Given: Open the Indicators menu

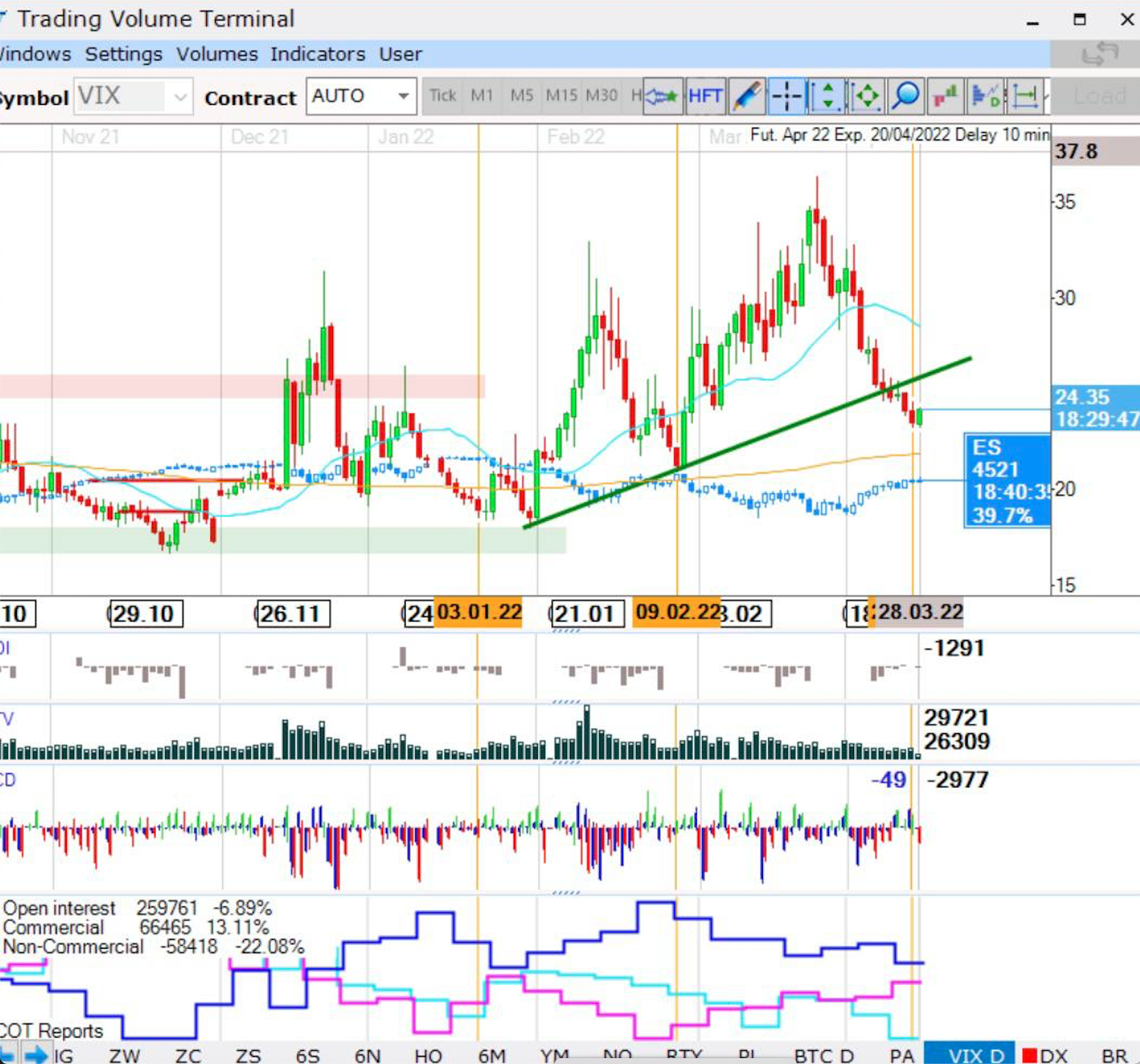Looking at the screenshot, I should coord(318,54).
